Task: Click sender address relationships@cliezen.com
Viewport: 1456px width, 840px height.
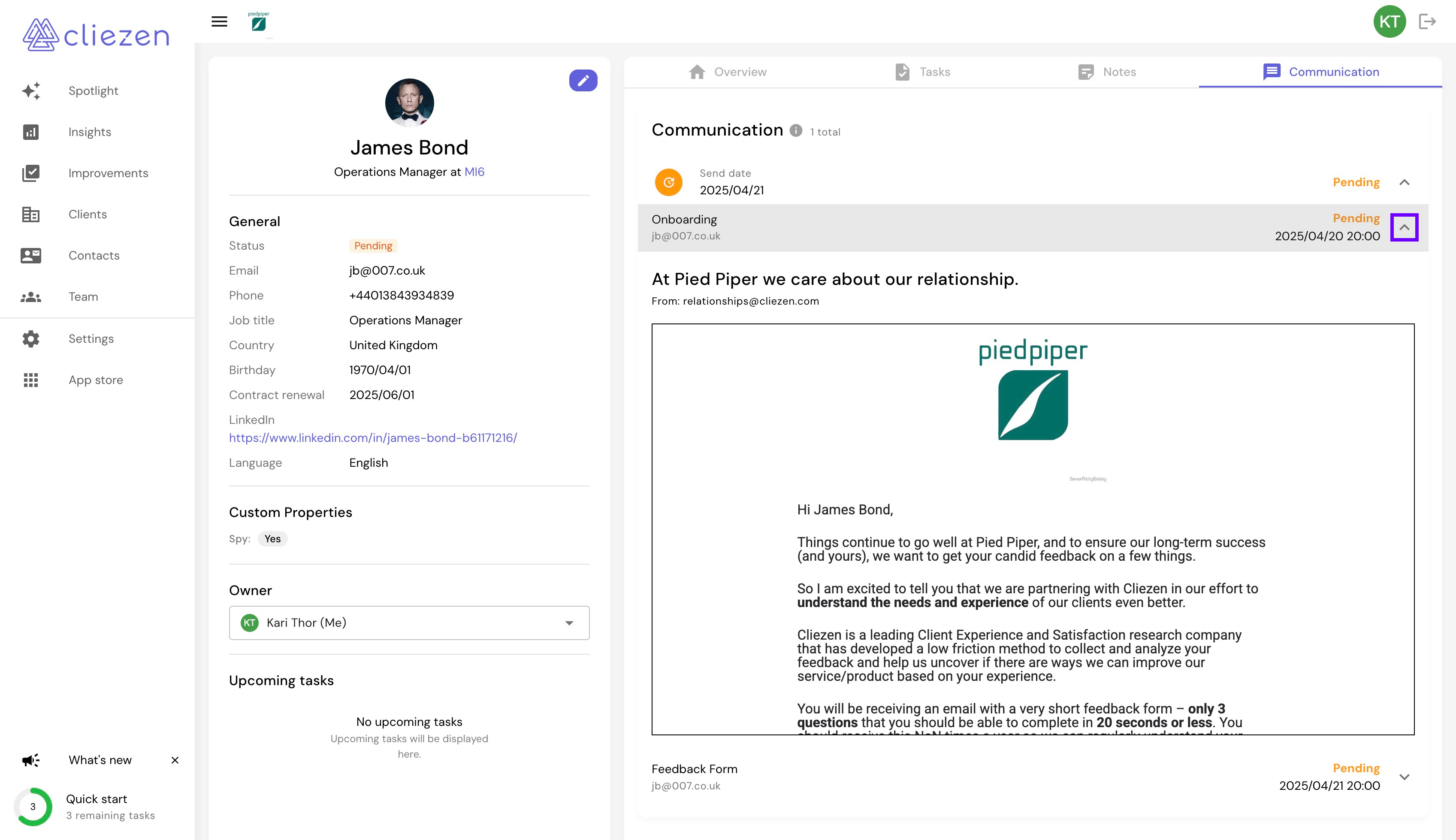Action: (x=750, y=301)
